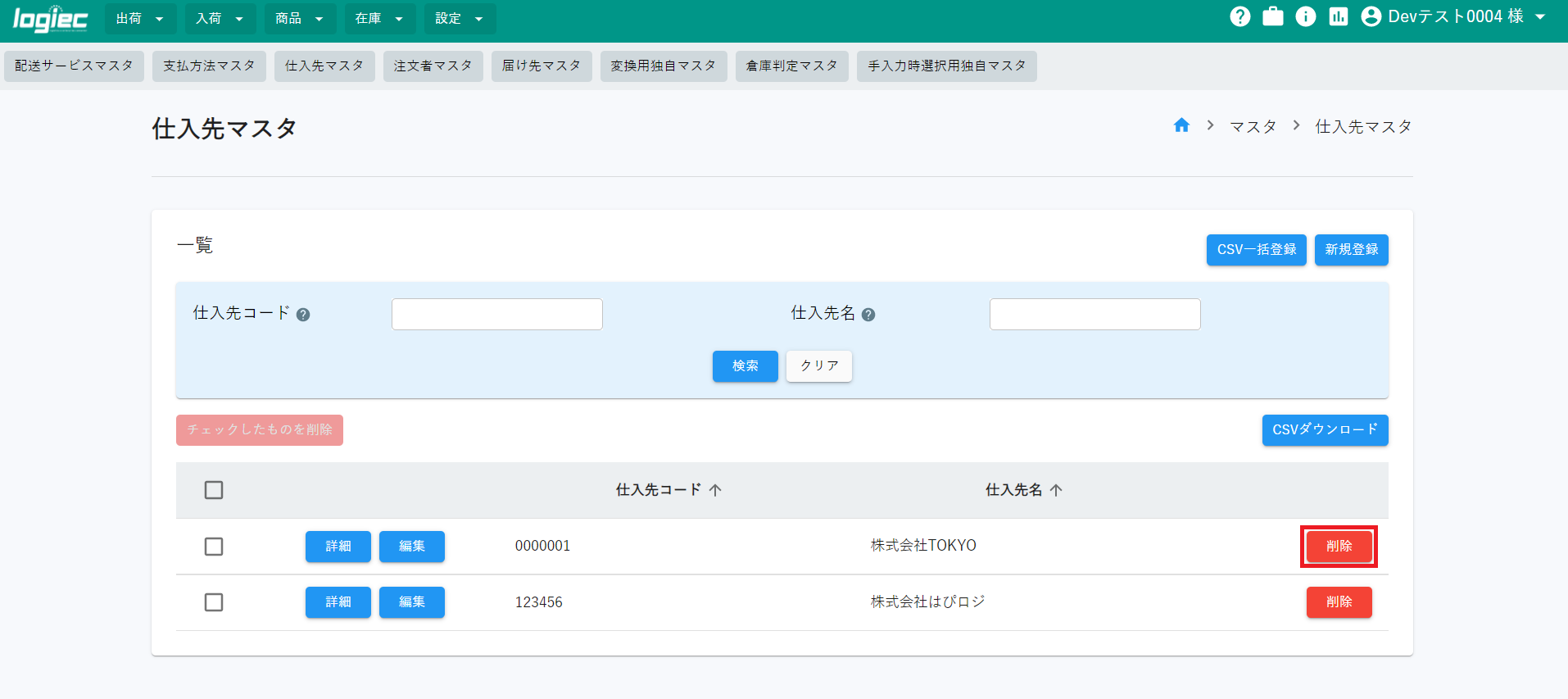Open 倉庫判定マスタ tab
This screenshot has height=699, width=1568.
pos(792,66)
